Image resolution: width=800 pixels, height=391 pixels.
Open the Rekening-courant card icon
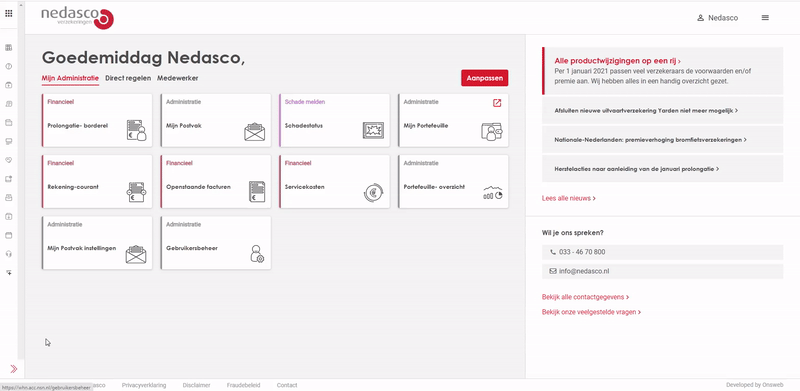[x=136, y=192]
